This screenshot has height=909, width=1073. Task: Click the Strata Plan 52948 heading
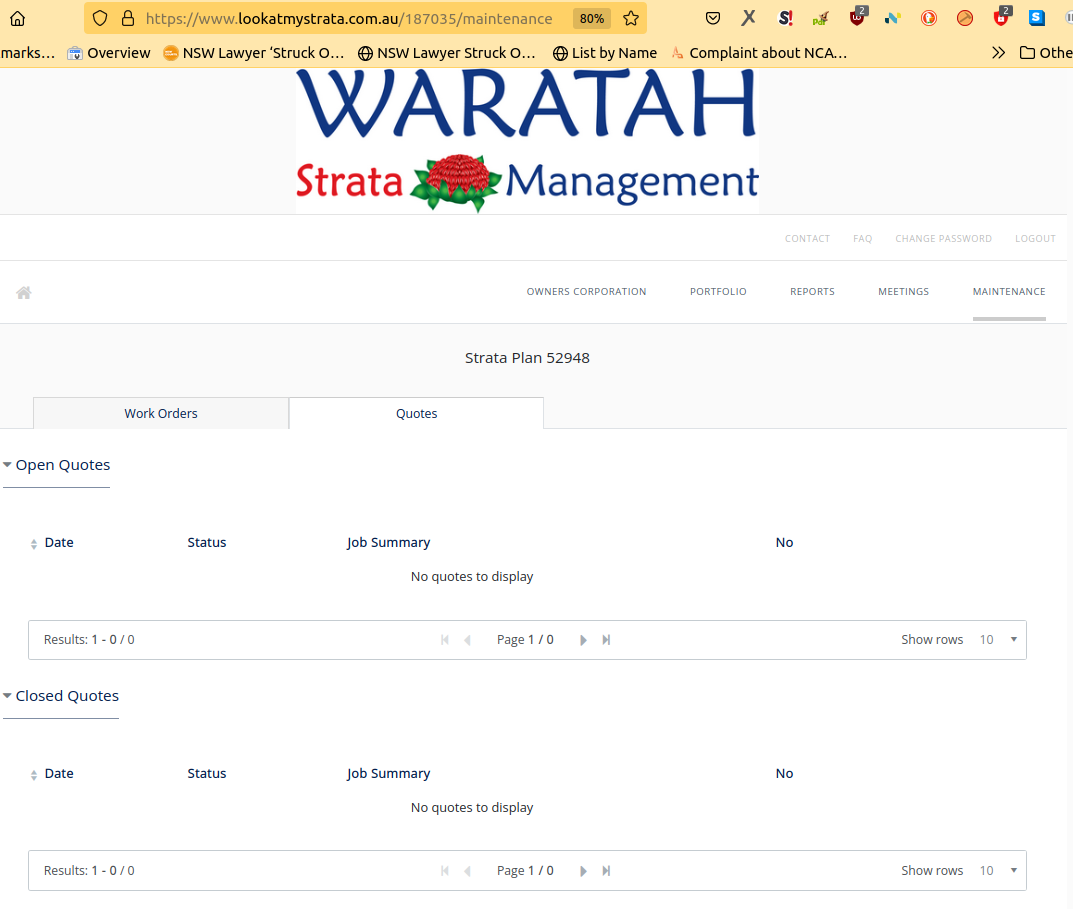click(527, 358)
